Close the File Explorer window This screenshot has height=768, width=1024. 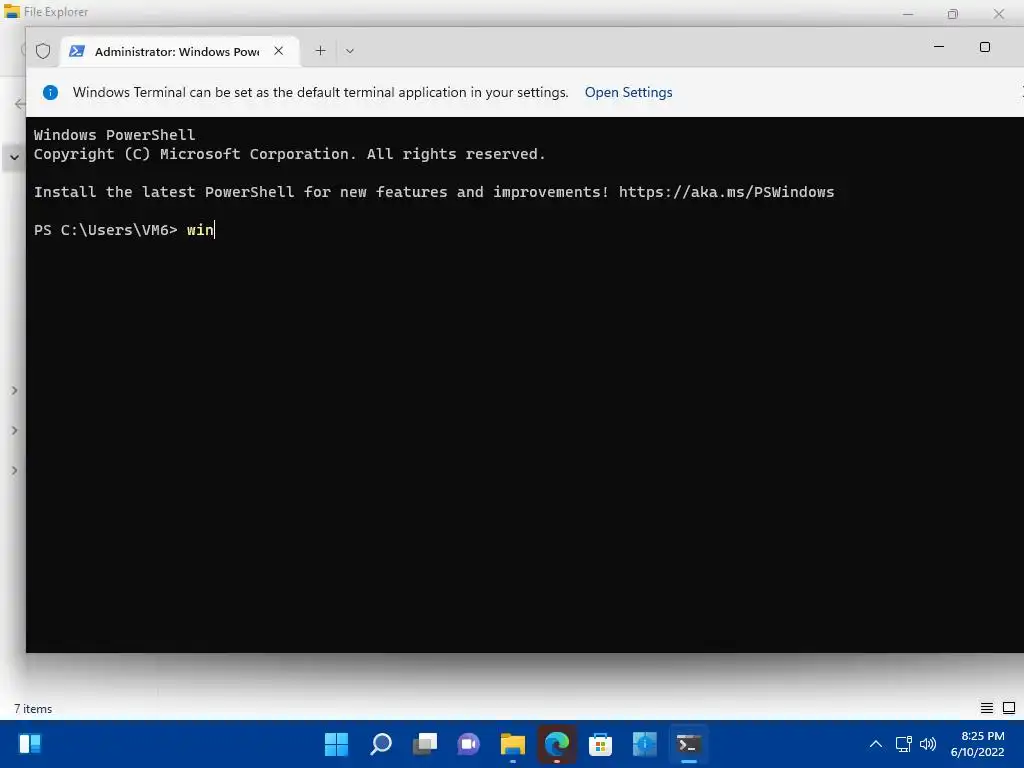click(999, 14)
